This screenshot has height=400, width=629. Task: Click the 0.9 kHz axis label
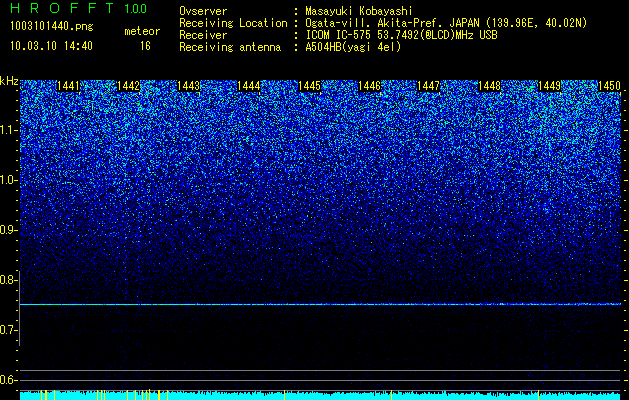6,230
